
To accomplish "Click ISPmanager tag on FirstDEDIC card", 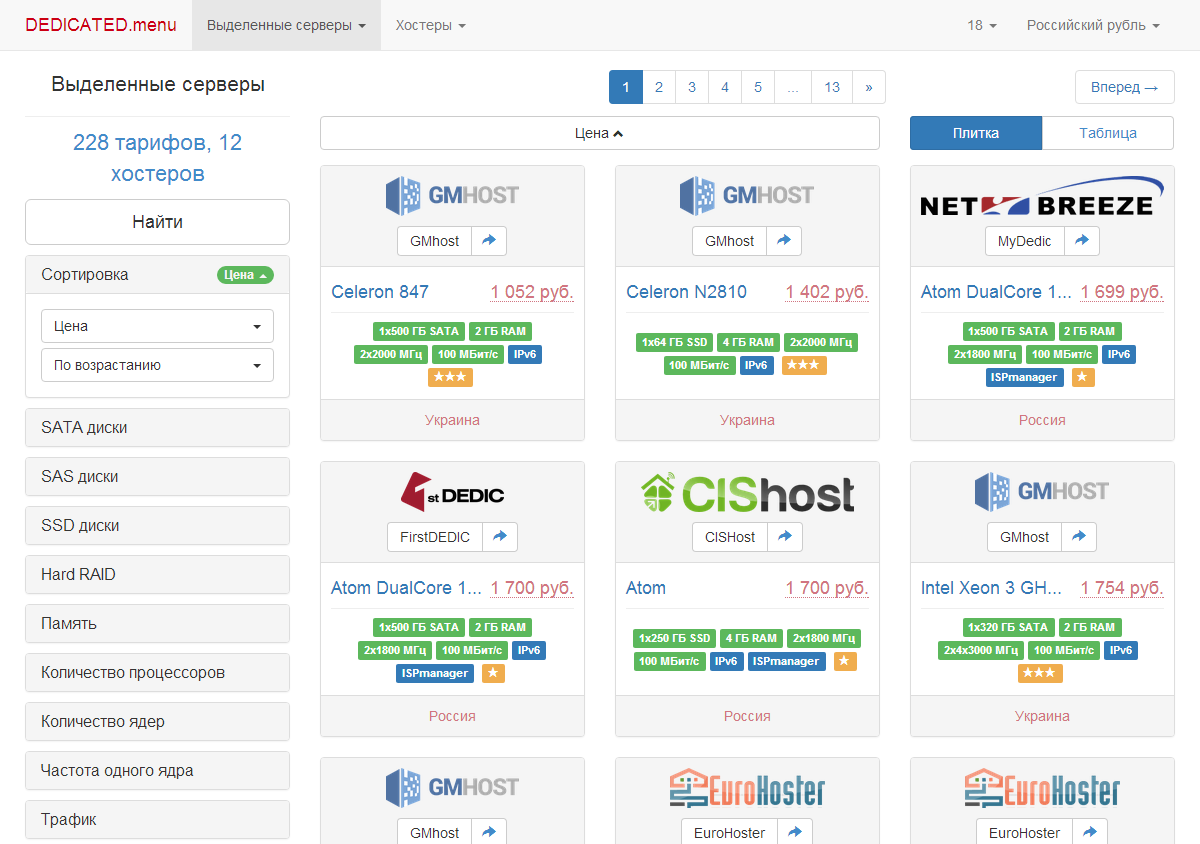I will [435, 673].
